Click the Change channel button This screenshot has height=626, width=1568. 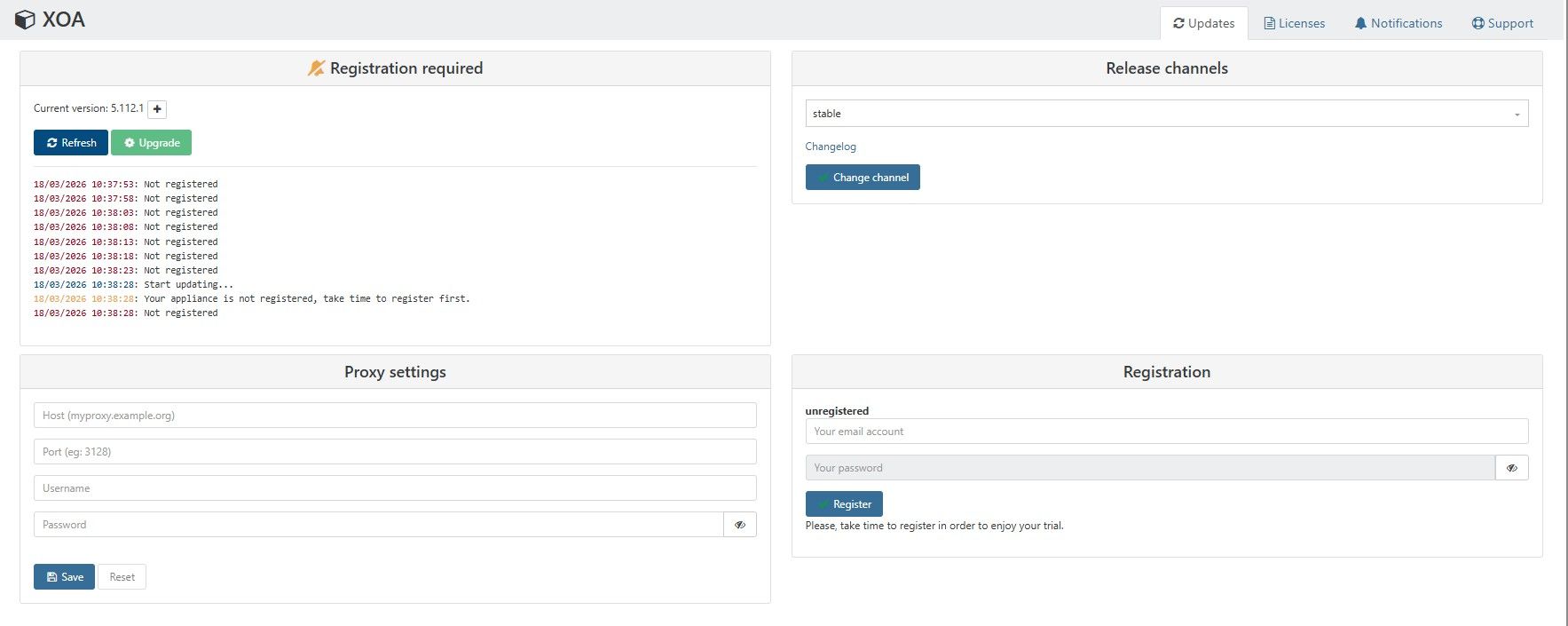coord(862,178)
